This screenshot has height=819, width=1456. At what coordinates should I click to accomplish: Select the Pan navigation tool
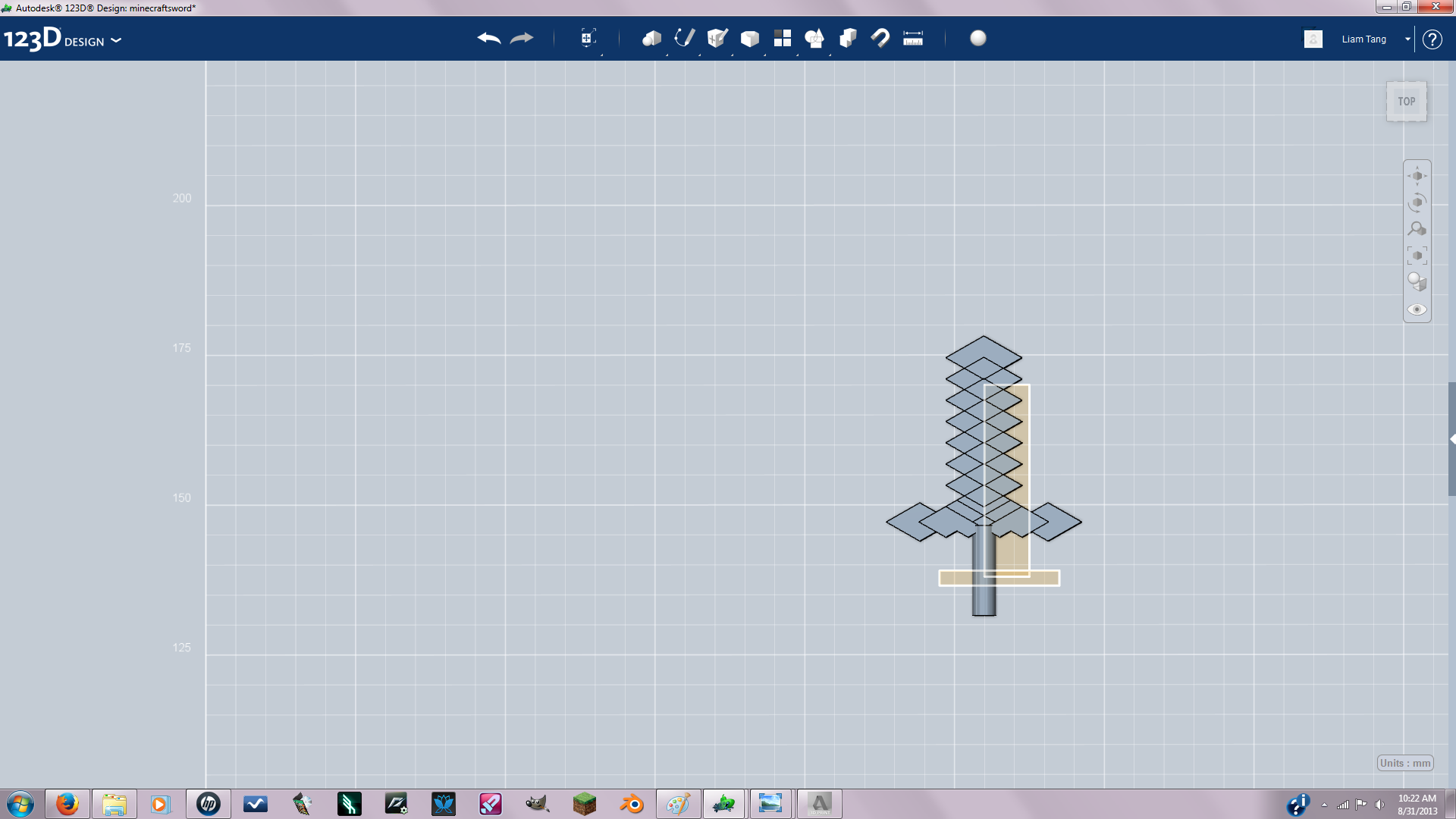tap(1417, 176)
